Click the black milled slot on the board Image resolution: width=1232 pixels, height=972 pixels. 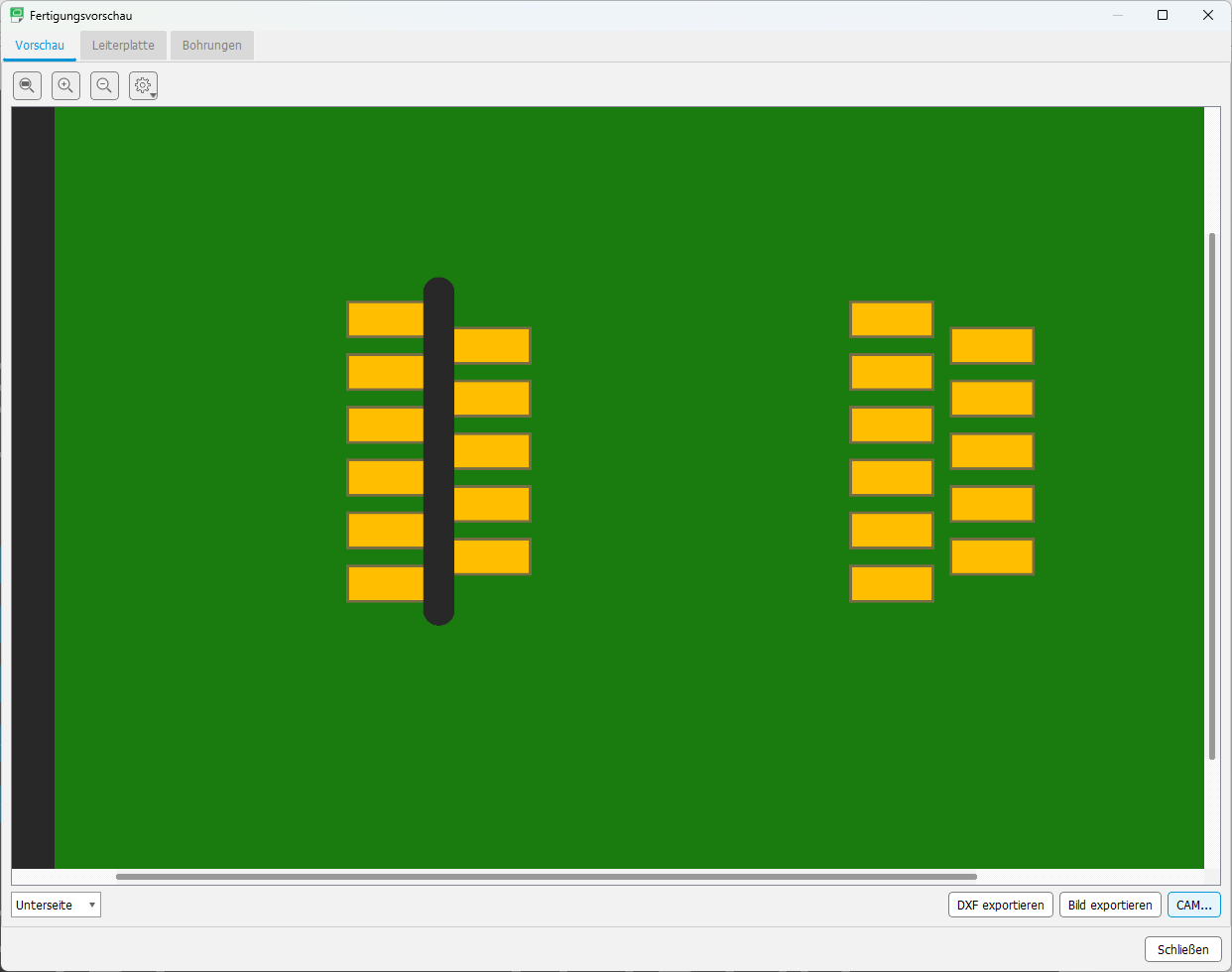[x=438, y=451]
